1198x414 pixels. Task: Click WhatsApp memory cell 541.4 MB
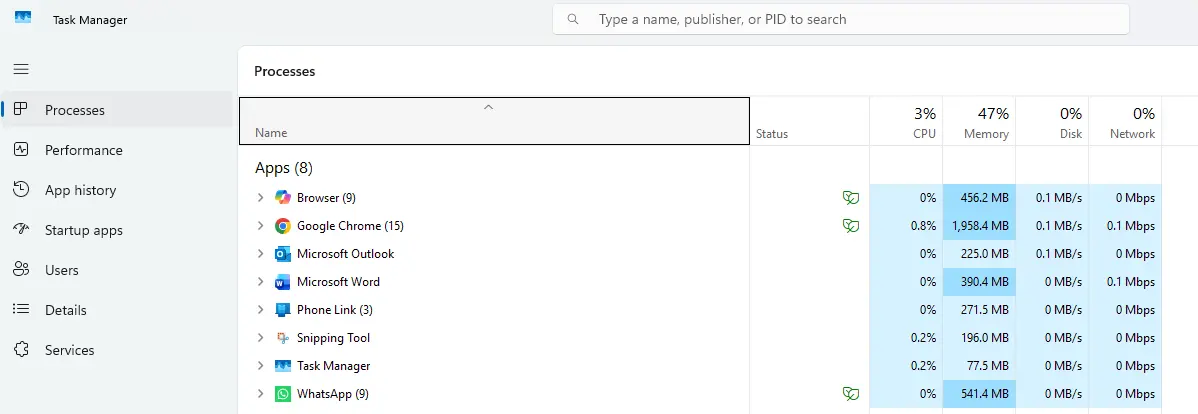pyautogui.click(x=979, y=394)
